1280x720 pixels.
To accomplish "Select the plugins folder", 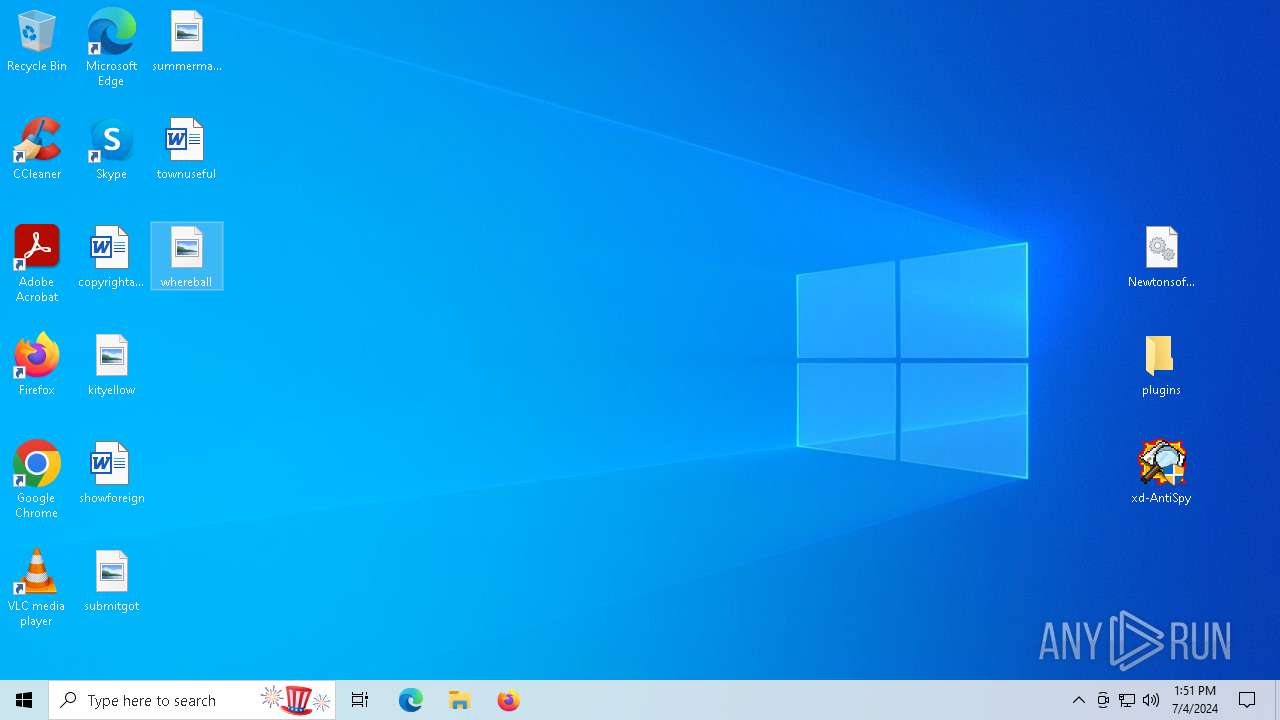I will point(1161,366).
